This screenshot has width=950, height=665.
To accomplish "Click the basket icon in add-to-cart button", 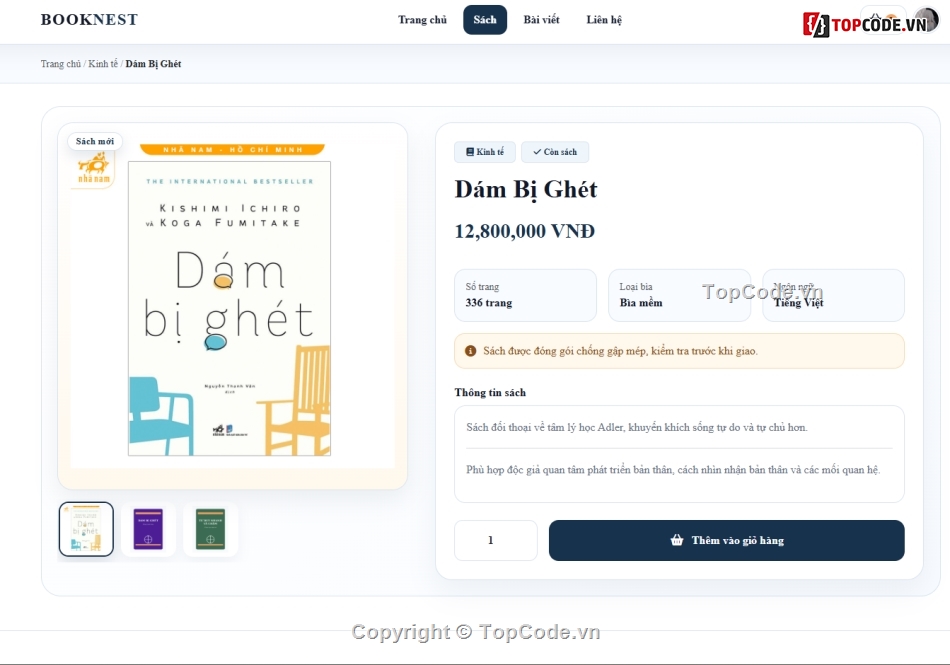I will click(x=677, y=540).
